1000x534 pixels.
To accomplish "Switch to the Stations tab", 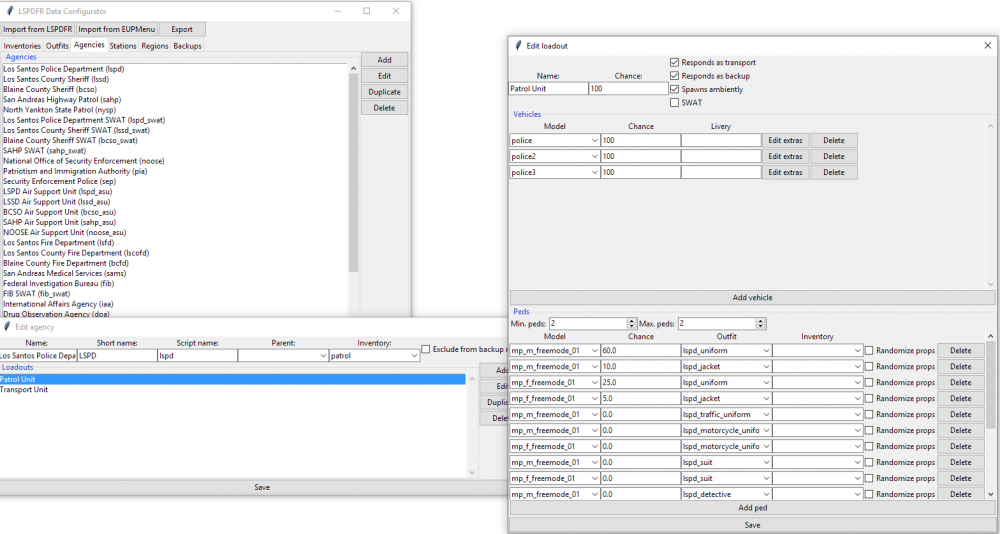I will coord(122,46).
